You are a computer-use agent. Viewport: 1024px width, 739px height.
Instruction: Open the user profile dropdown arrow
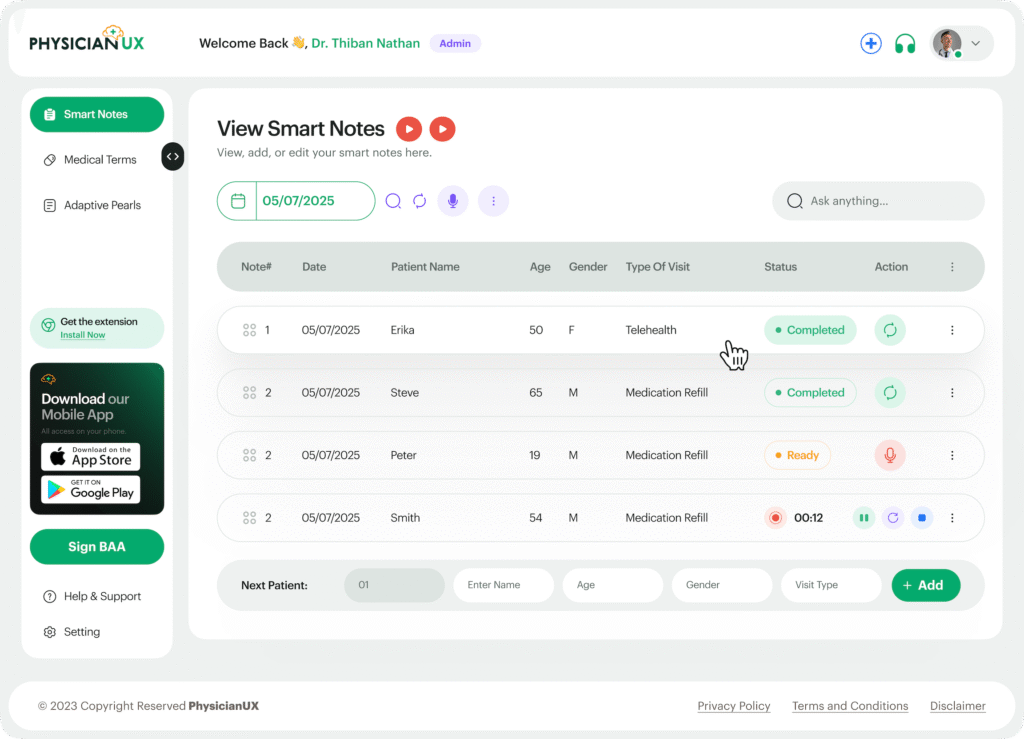pyautogui.click(x=976, y=44)
